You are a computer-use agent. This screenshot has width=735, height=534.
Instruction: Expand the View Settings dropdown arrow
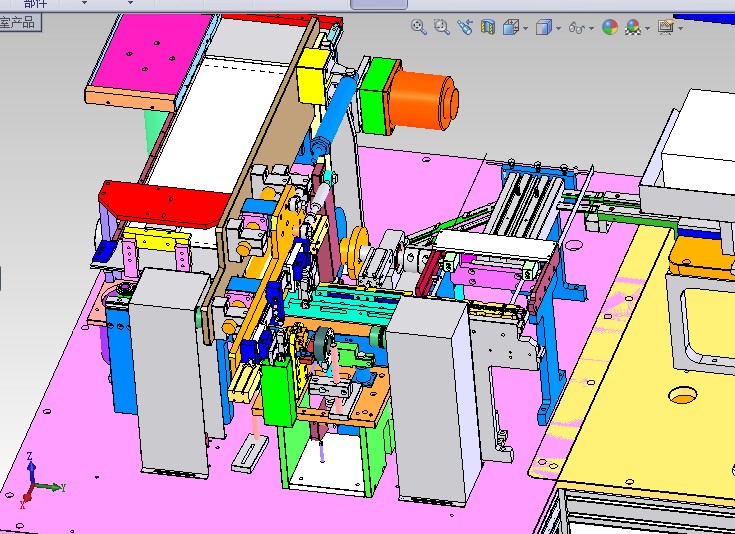680,28
